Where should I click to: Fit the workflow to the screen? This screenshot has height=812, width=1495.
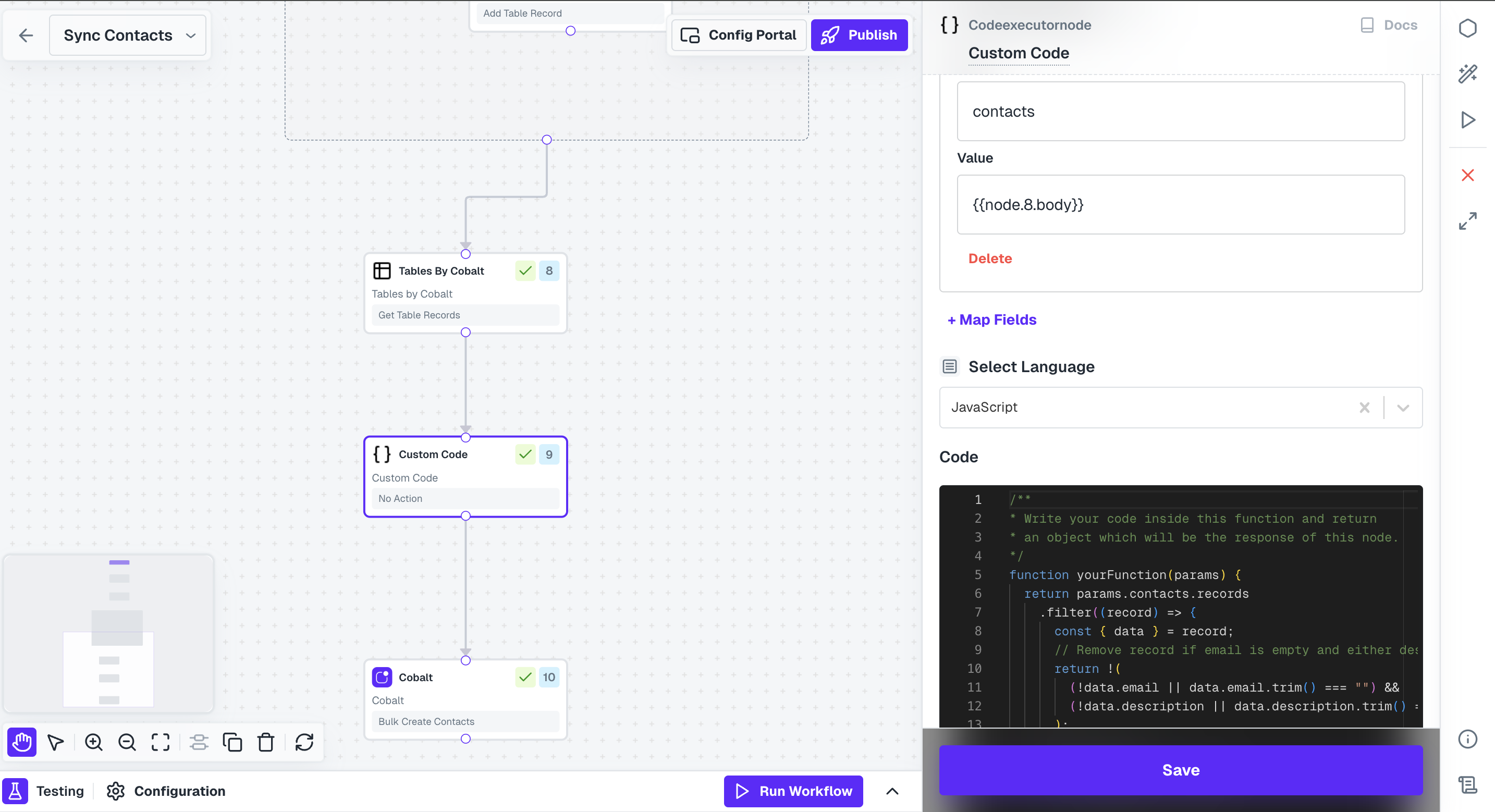160,742
